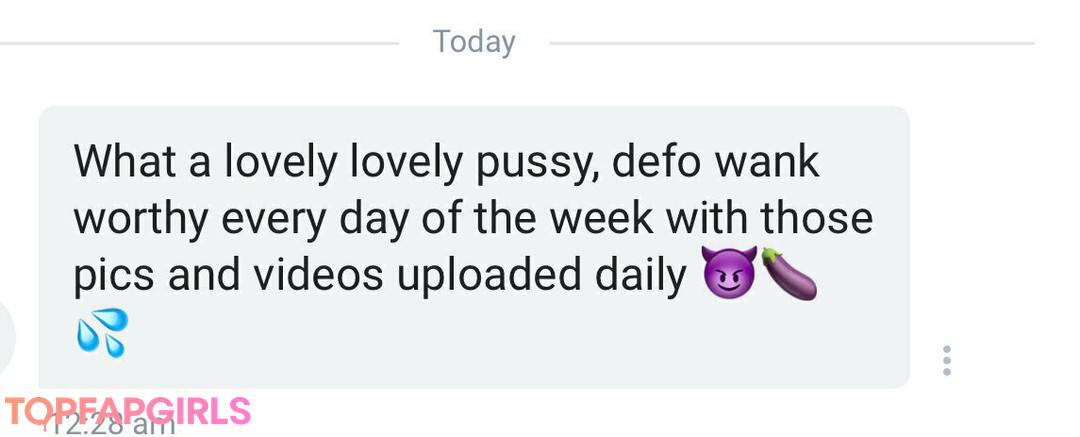Click the gray message bubble background
1080x437 pixels.
(x=474, y=247)
